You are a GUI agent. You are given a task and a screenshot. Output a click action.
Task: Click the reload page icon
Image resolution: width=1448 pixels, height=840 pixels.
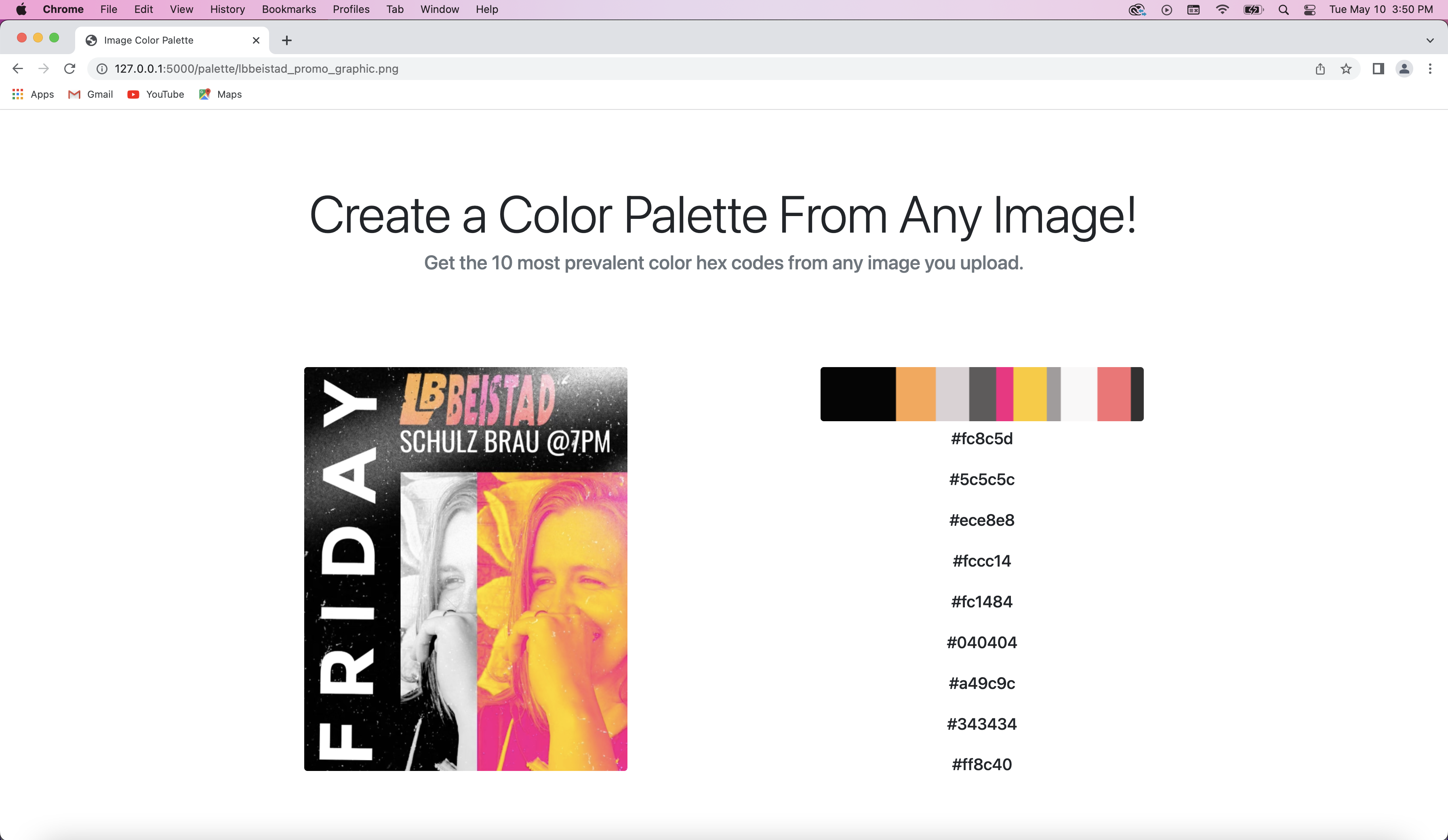coord(69,68)
